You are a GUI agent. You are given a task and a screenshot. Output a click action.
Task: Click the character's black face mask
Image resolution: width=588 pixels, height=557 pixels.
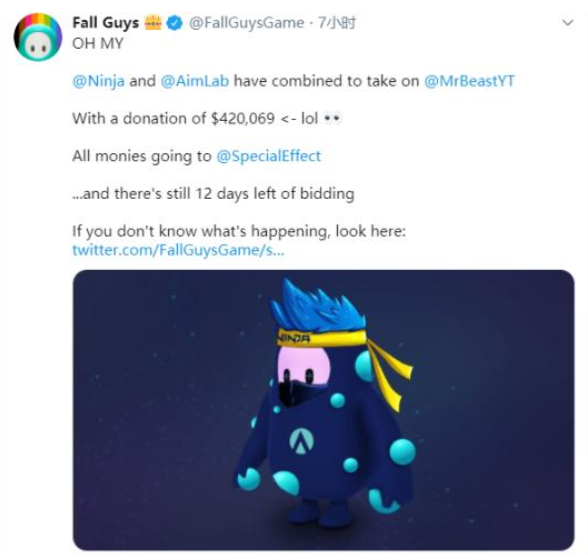[298, 393]
